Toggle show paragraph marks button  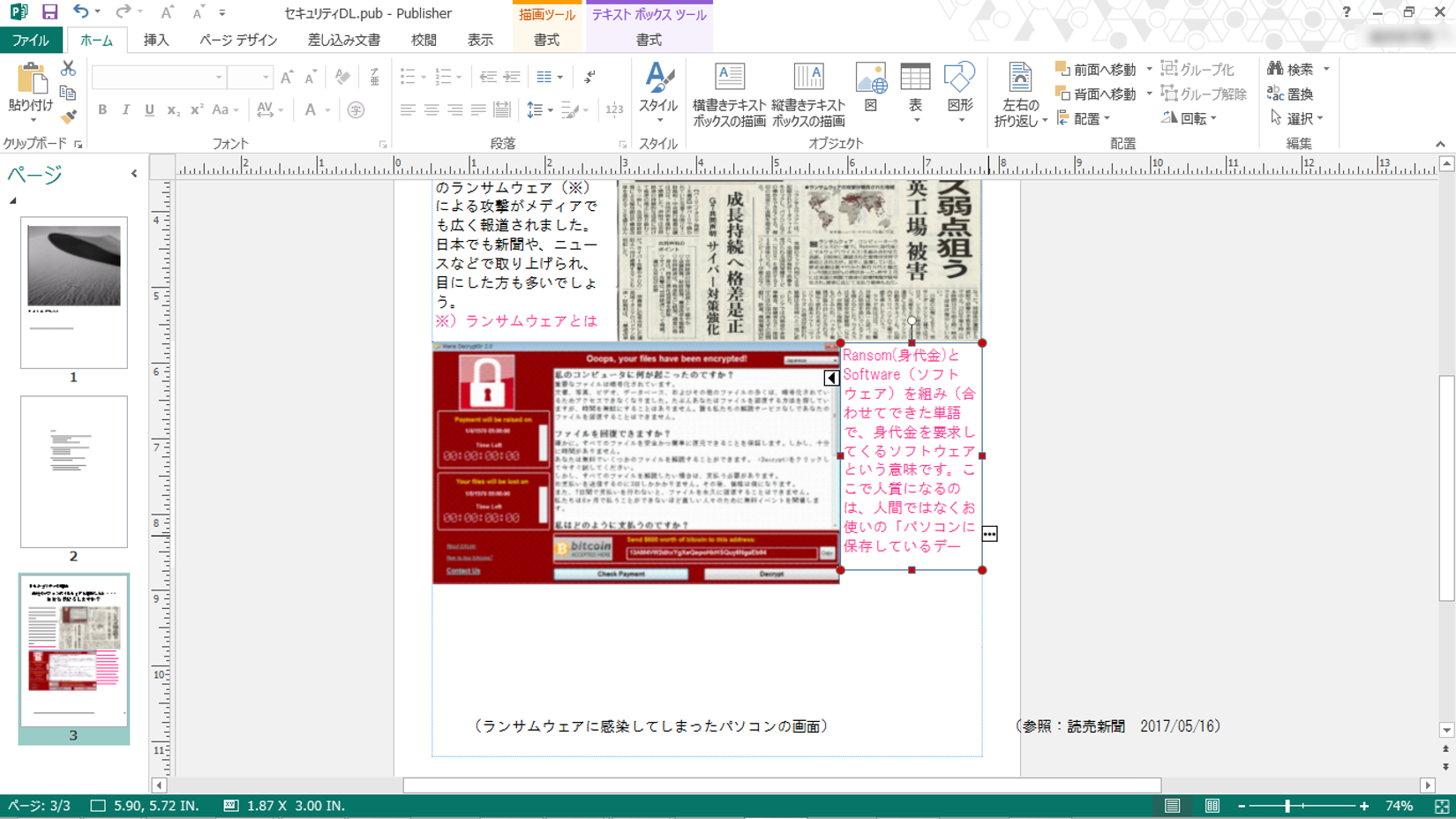point(589,78)
